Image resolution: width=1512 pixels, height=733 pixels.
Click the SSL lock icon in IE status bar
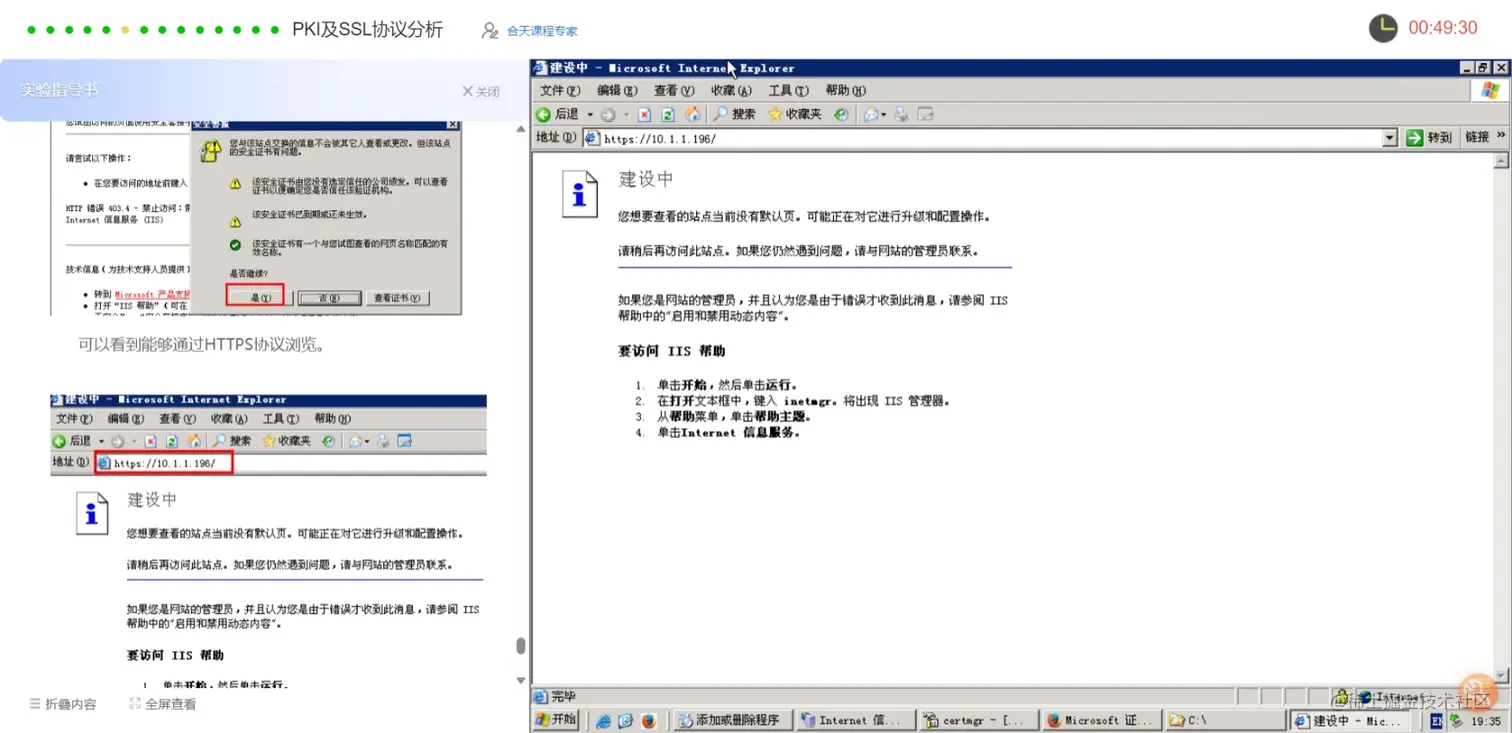point(1341,696)
